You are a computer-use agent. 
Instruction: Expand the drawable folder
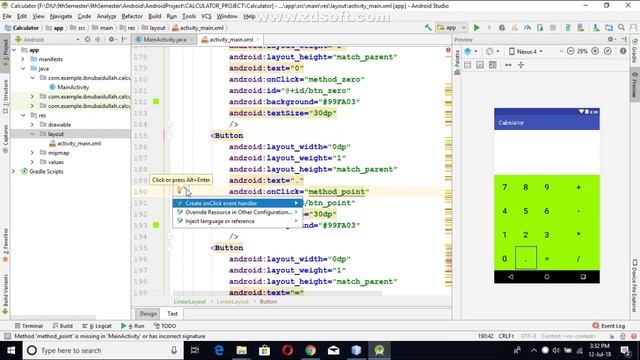32,124
